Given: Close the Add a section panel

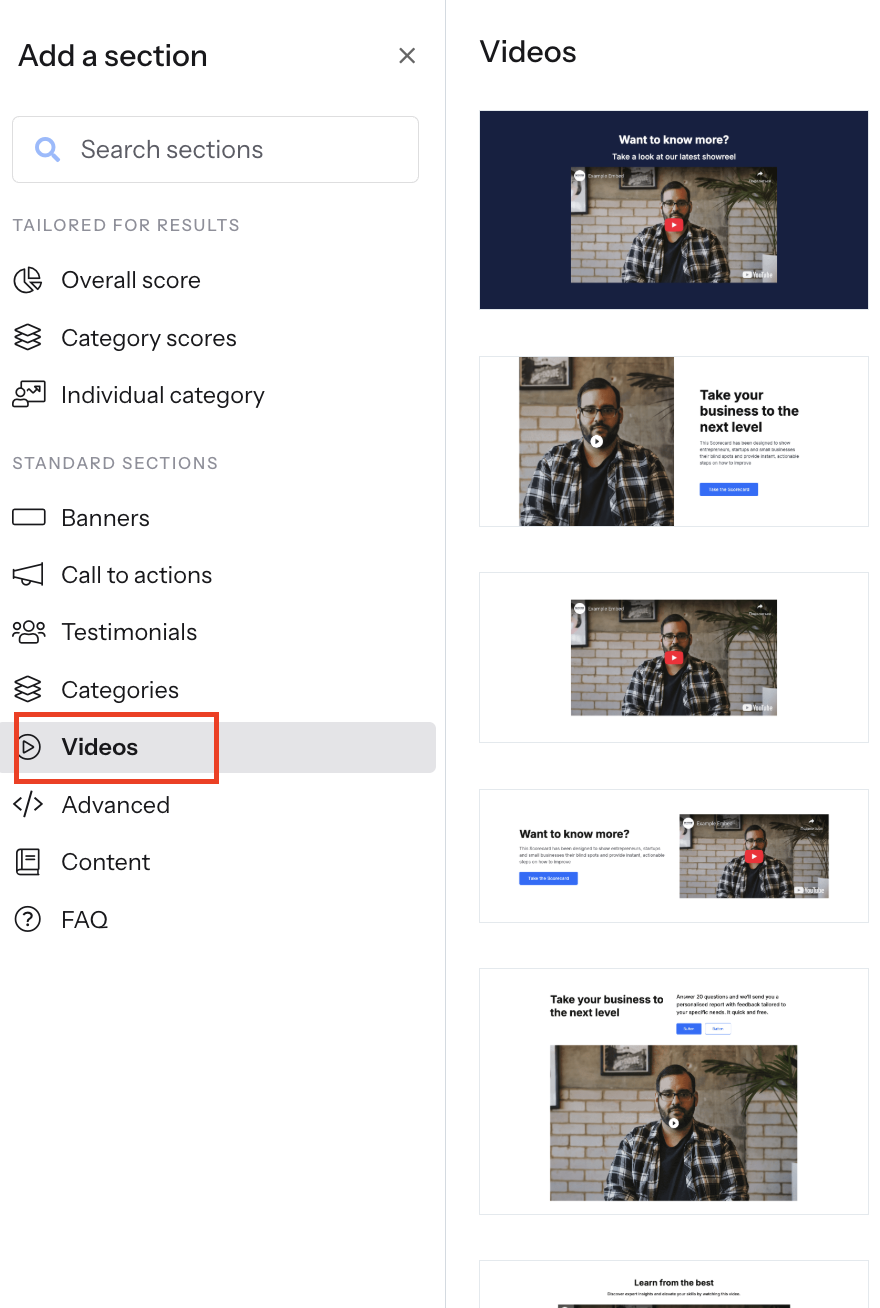Looking at the screenshot, I should [407, 56].
